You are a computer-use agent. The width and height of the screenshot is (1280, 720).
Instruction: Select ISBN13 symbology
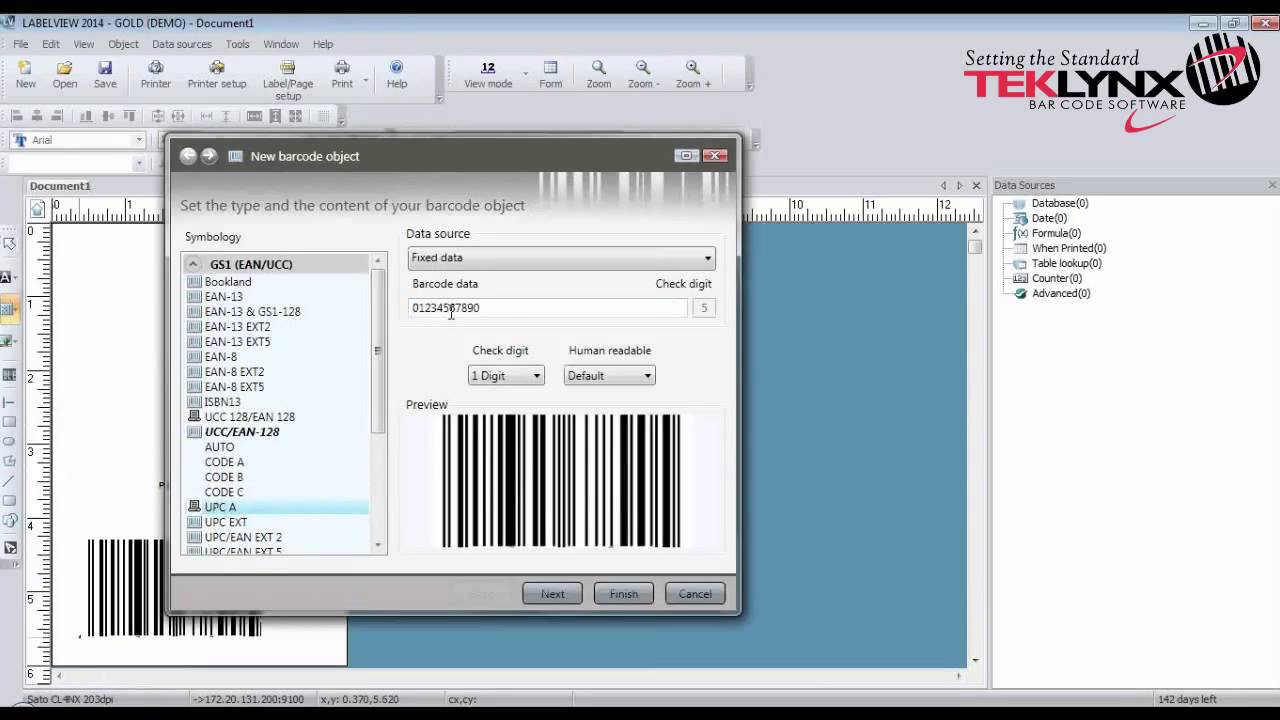(x=222, y=402)
